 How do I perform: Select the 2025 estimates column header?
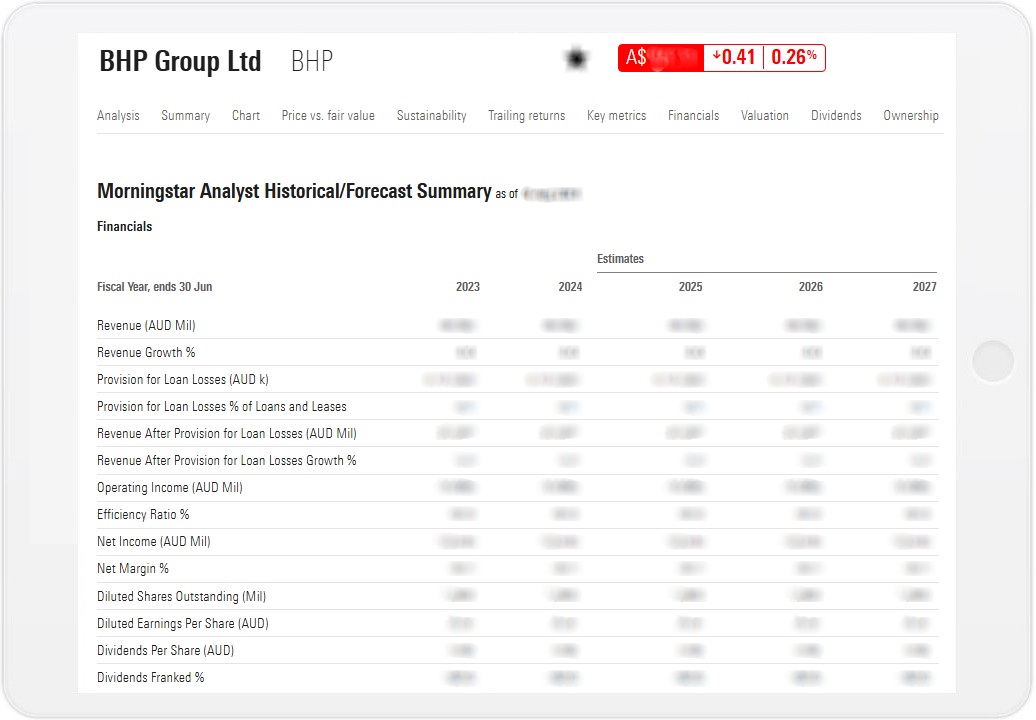(x=690, y=287)
